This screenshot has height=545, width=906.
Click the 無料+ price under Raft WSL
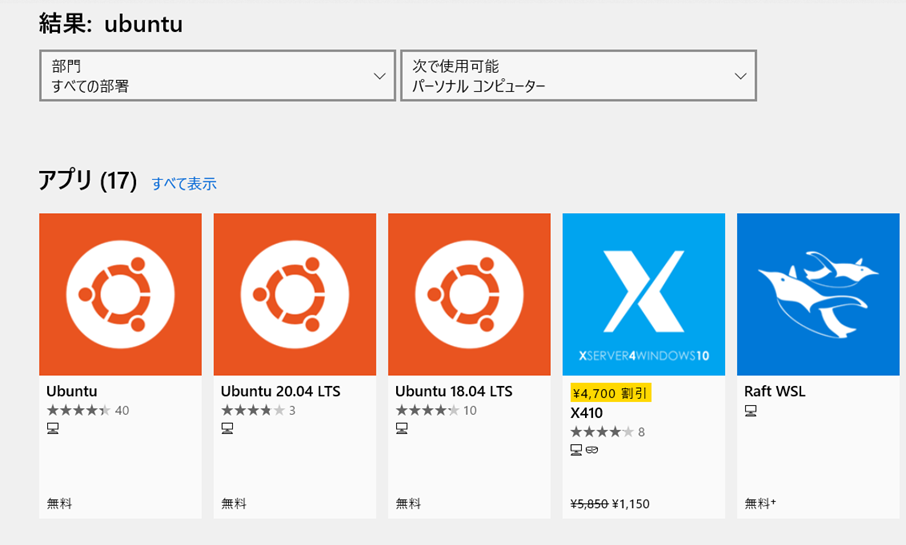pos(760,504)
